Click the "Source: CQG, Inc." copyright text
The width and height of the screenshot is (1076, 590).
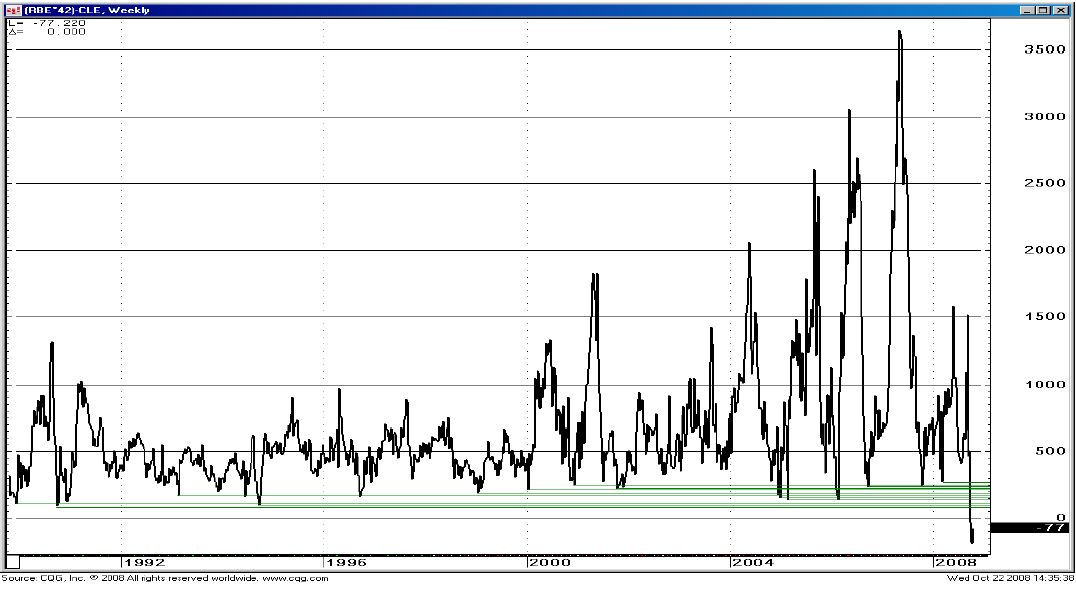[165, 578]
